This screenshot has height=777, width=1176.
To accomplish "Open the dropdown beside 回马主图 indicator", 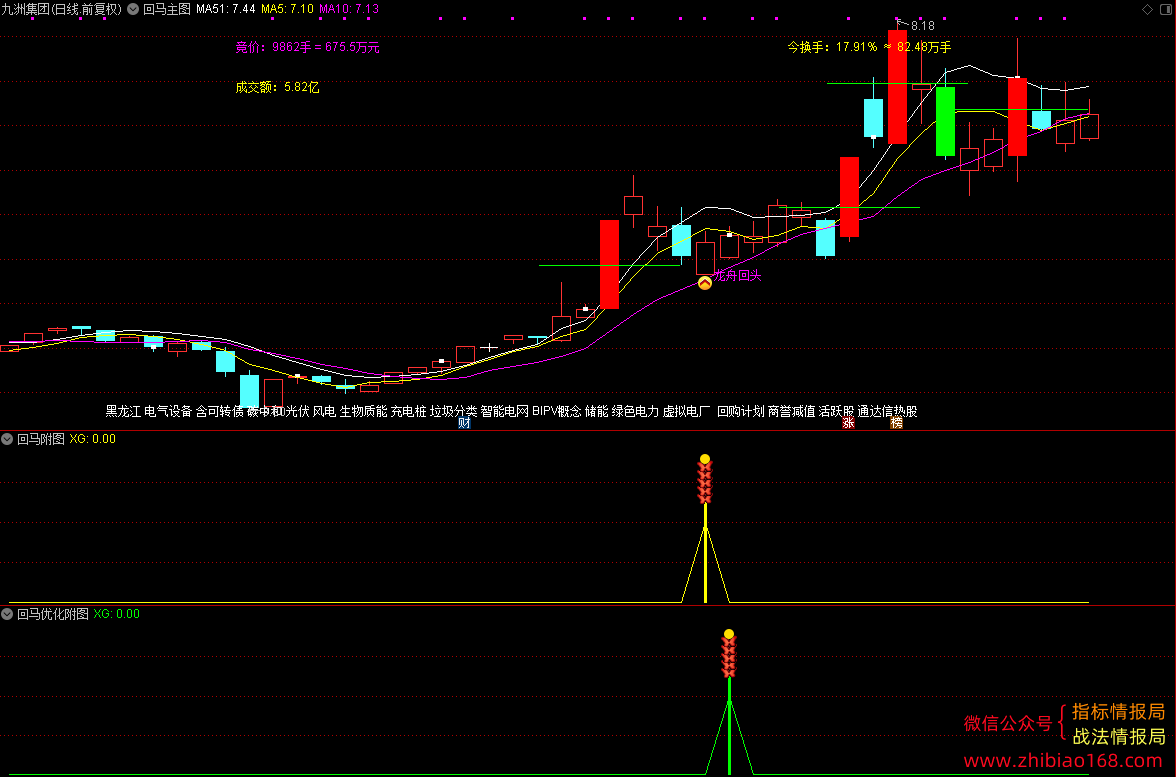I will coord(133,9).
